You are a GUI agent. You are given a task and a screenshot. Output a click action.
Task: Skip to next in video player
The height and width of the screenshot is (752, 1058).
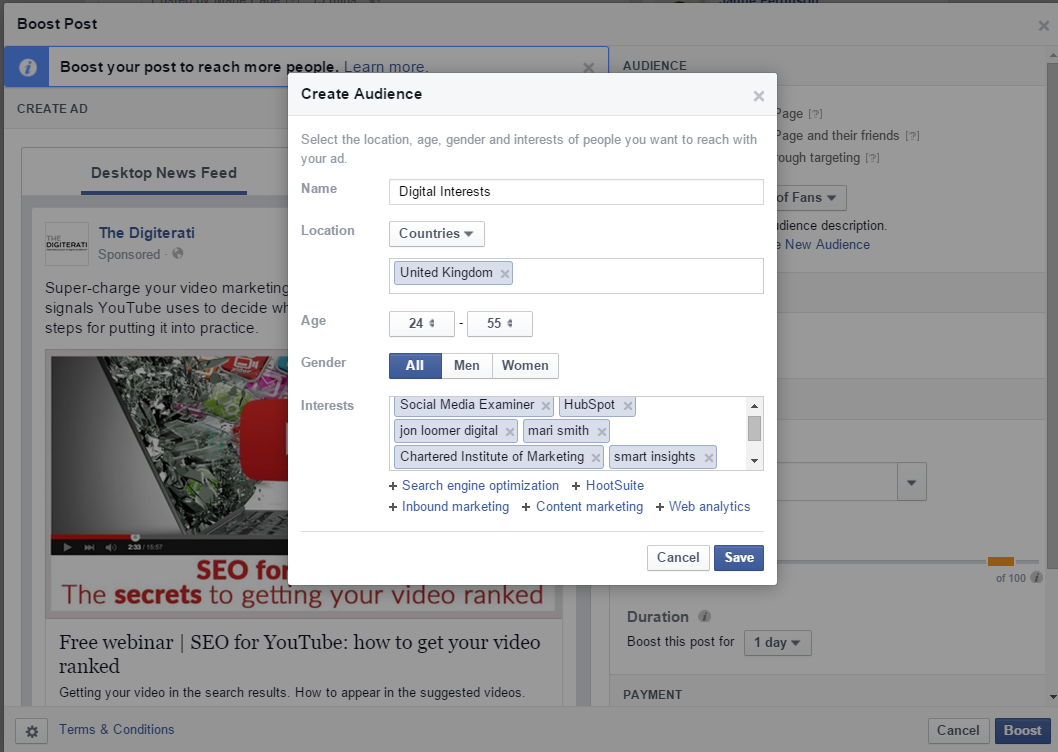click(x=89, y=547)
